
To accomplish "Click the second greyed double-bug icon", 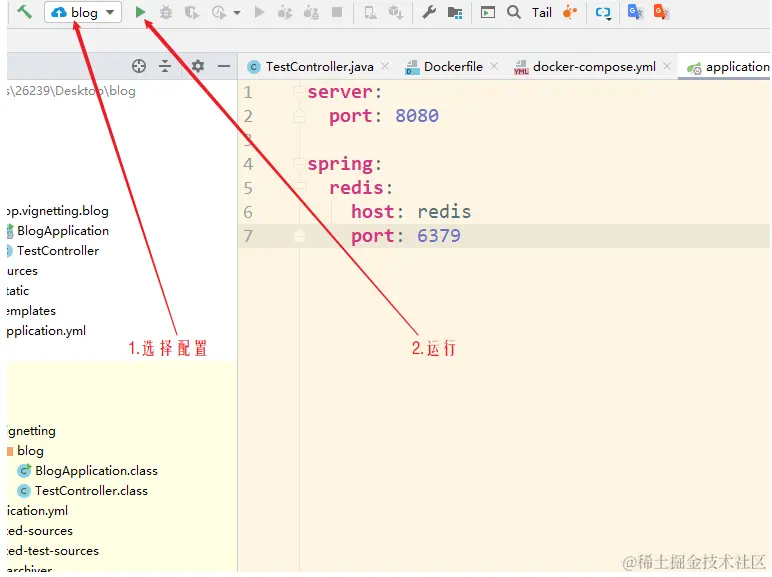I will [x=311, y=12].
